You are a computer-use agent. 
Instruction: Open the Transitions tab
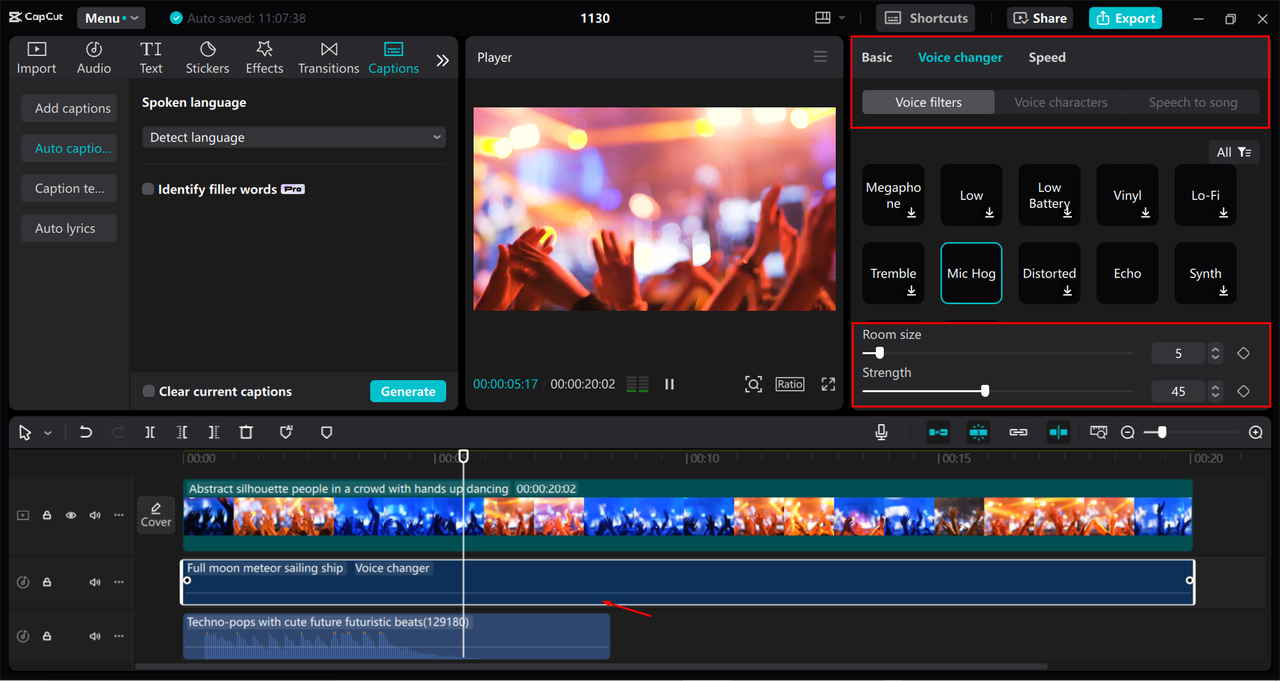click(x=329, y=58)
